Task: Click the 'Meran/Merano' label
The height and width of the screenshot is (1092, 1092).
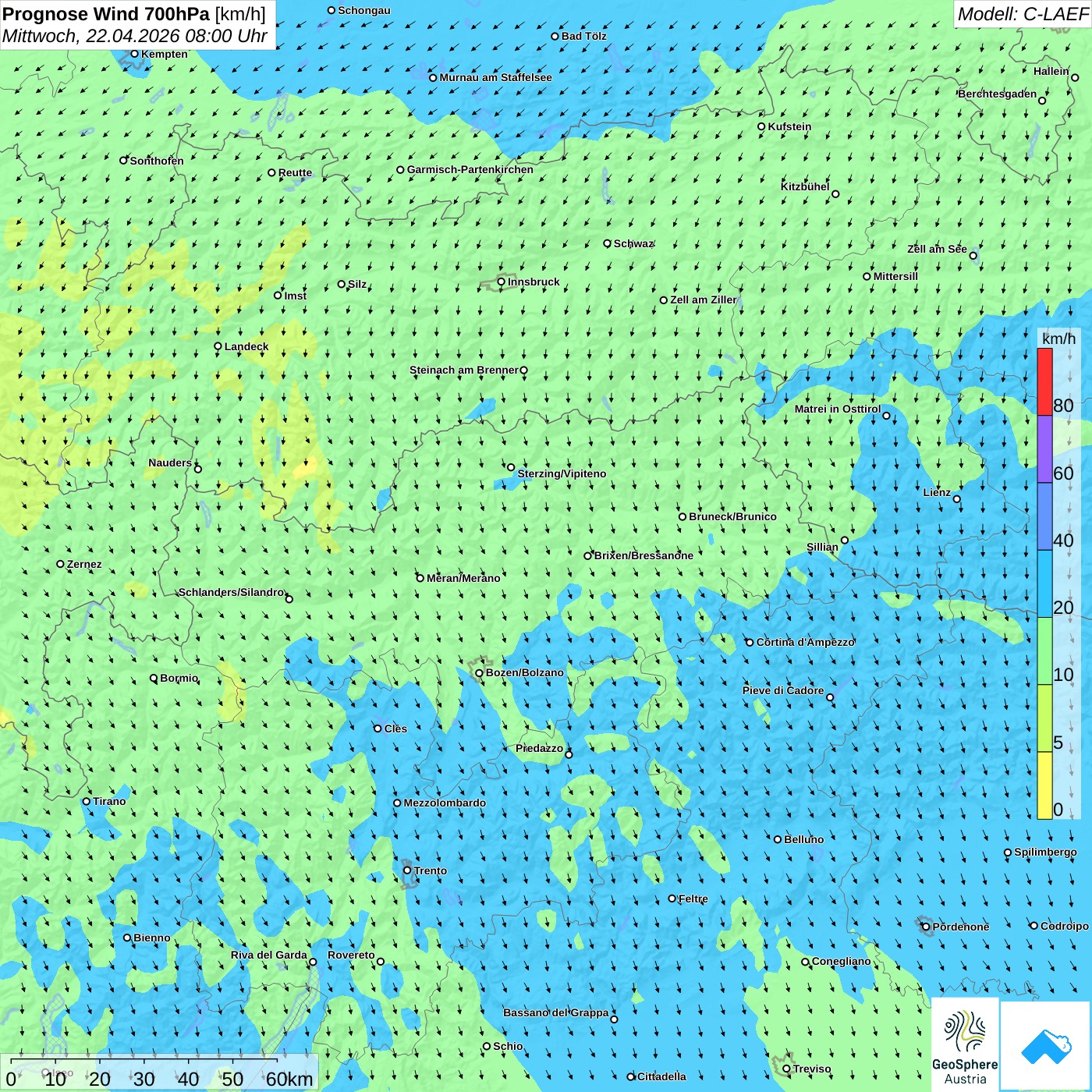Action: click(463, 578)
